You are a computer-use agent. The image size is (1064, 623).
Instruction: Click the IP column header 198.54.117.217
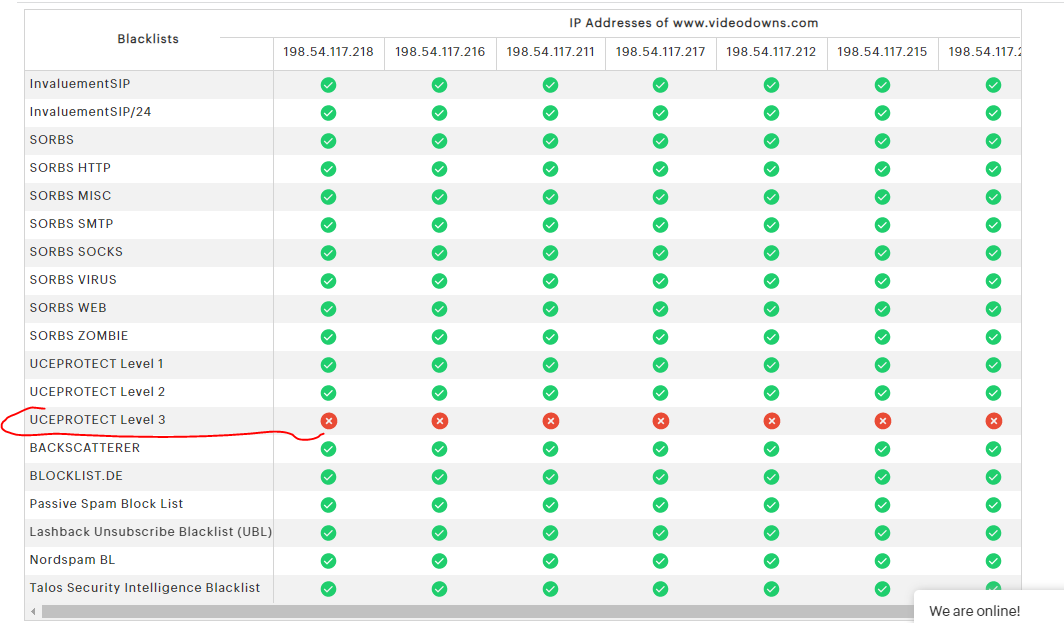tap(660, 52)
